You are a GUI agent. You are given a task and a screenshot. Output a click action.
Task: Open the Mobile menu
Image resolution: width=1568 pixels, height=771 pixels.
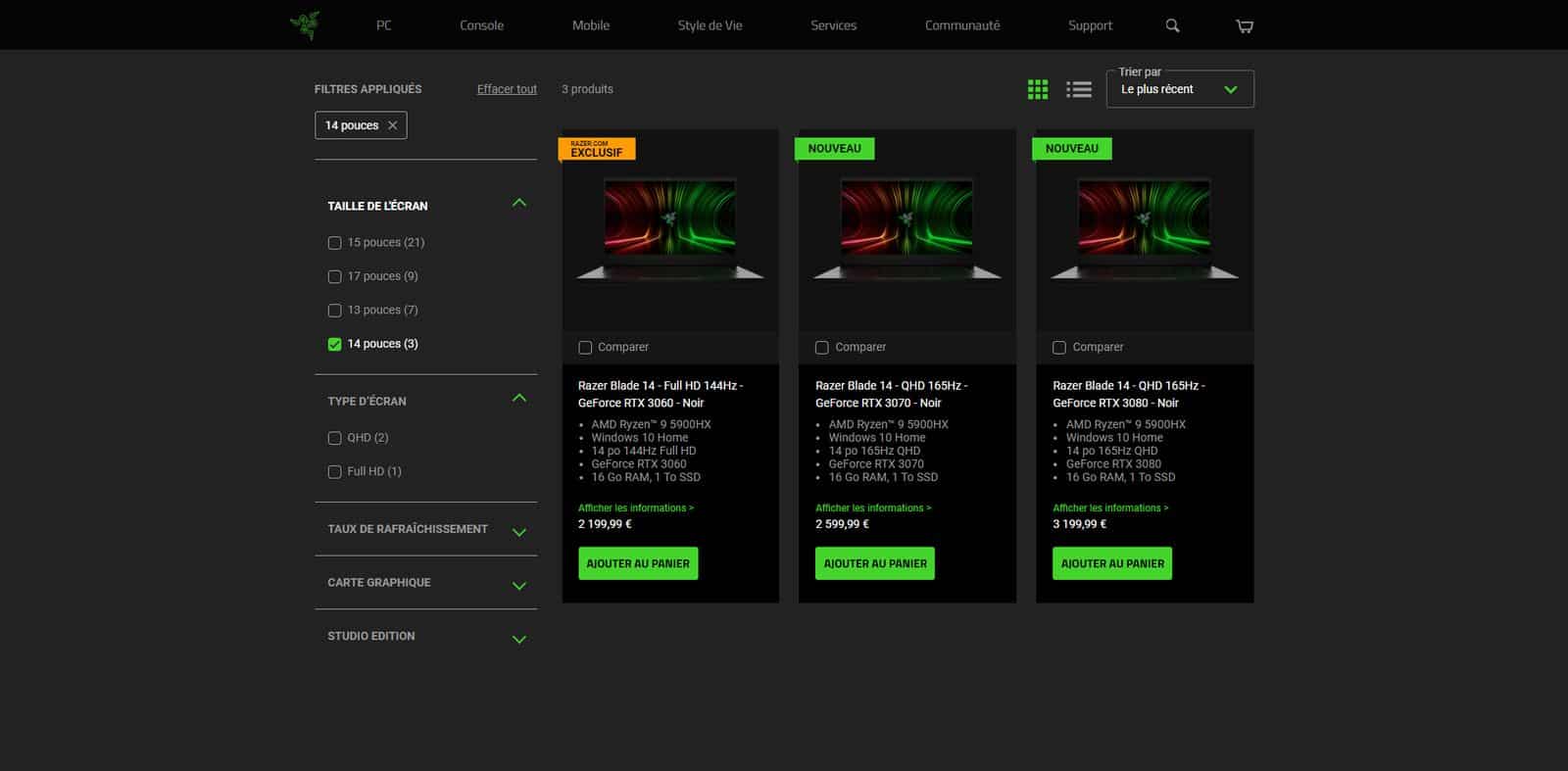point(591,25)
